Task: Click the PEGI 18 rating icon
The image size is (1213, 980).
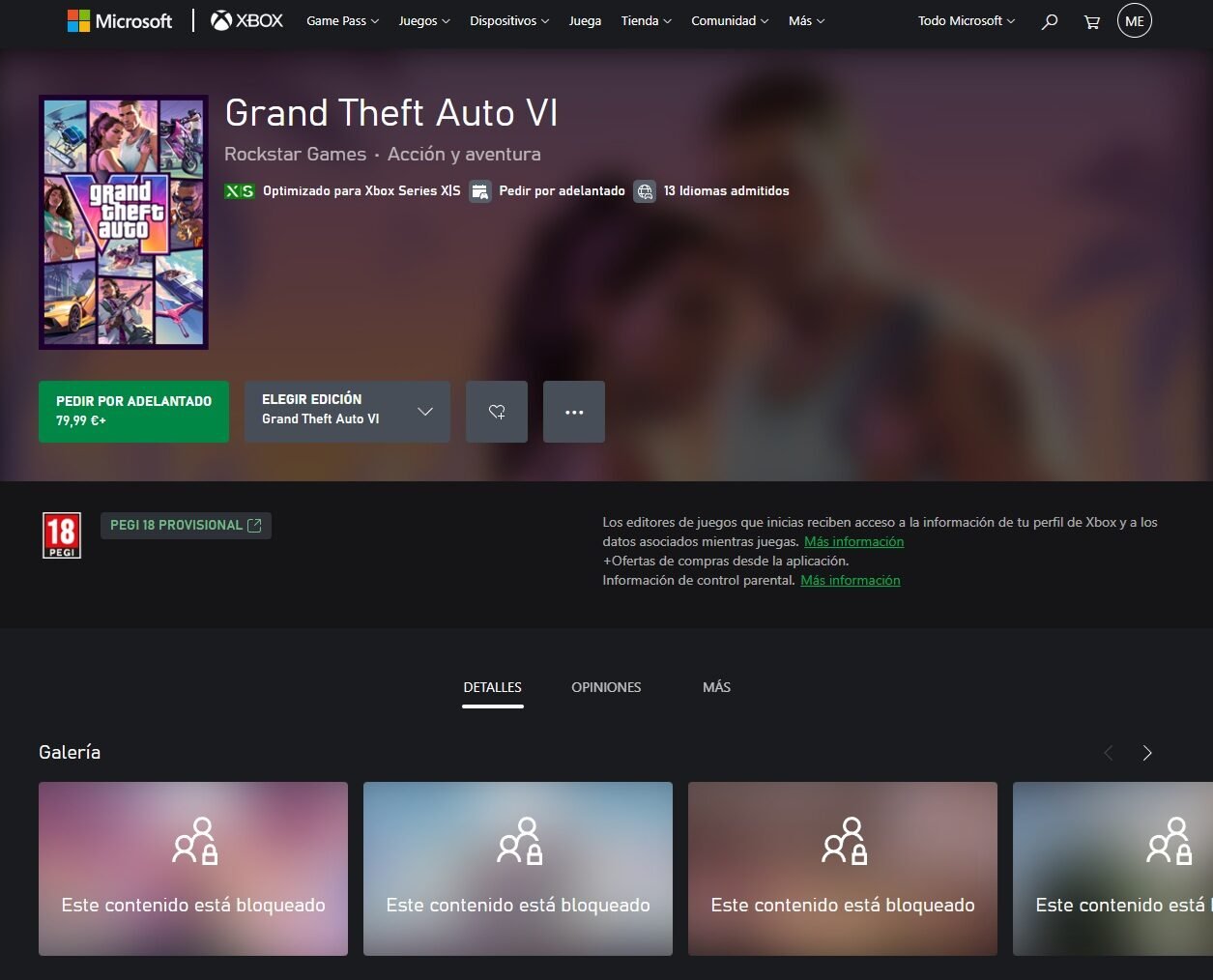Action: point(62,535)
